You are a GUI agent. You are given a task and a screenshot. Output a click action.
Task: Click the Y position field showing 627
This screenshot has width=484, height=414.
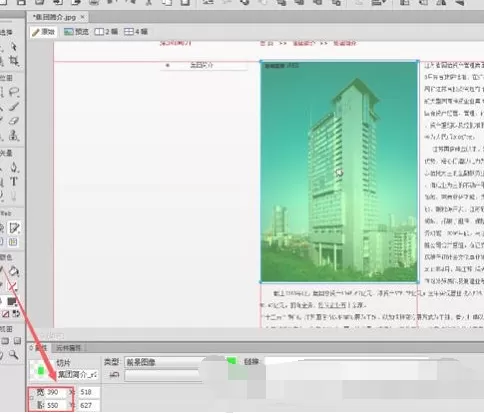88,405
